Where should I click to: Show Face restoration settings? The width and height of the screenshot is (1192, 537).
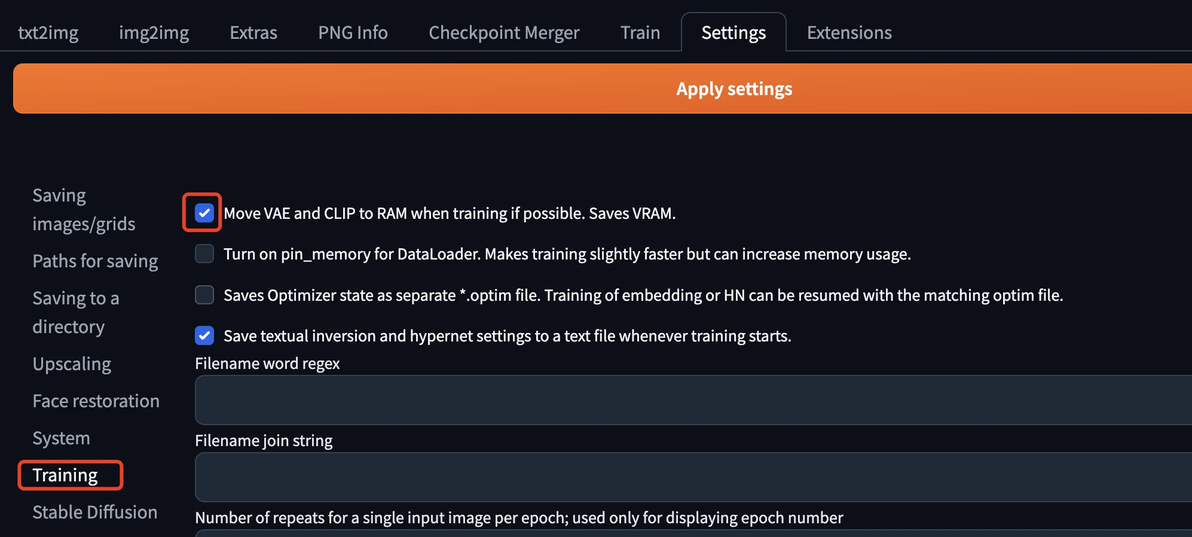[x=96, y=401]
